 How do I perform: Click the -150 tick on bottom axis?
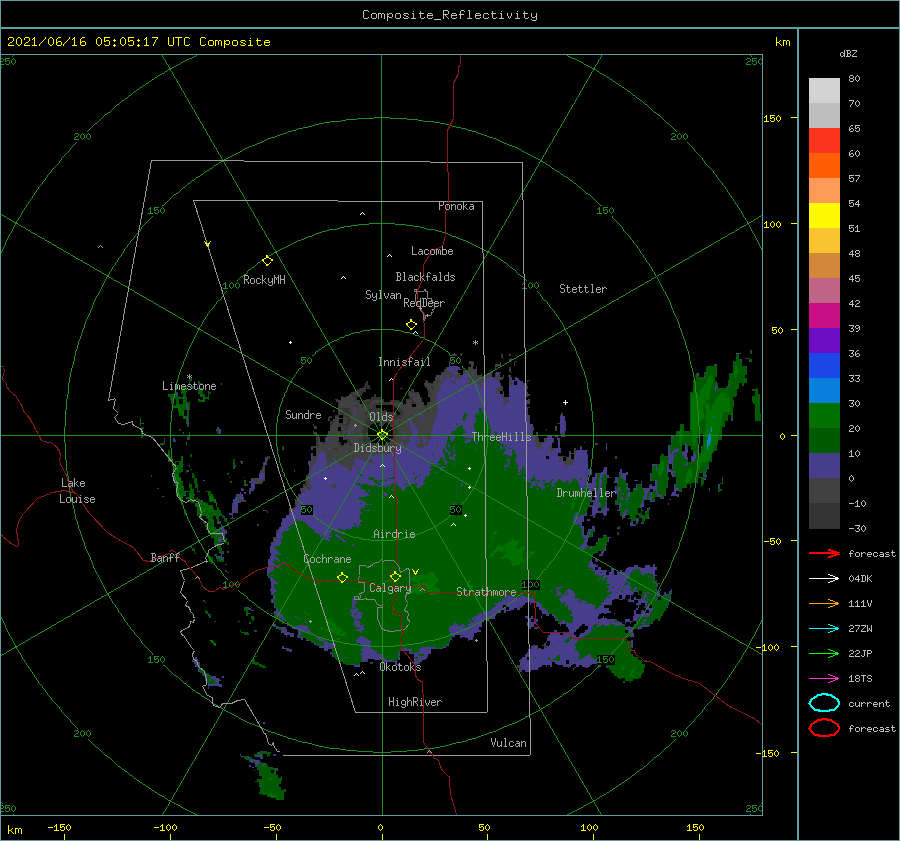click(59, 827)
